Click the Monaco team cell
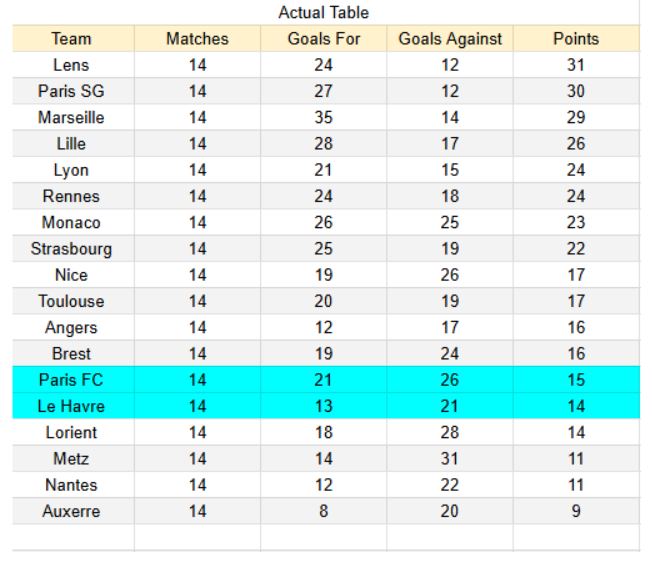 click(71, 222)
